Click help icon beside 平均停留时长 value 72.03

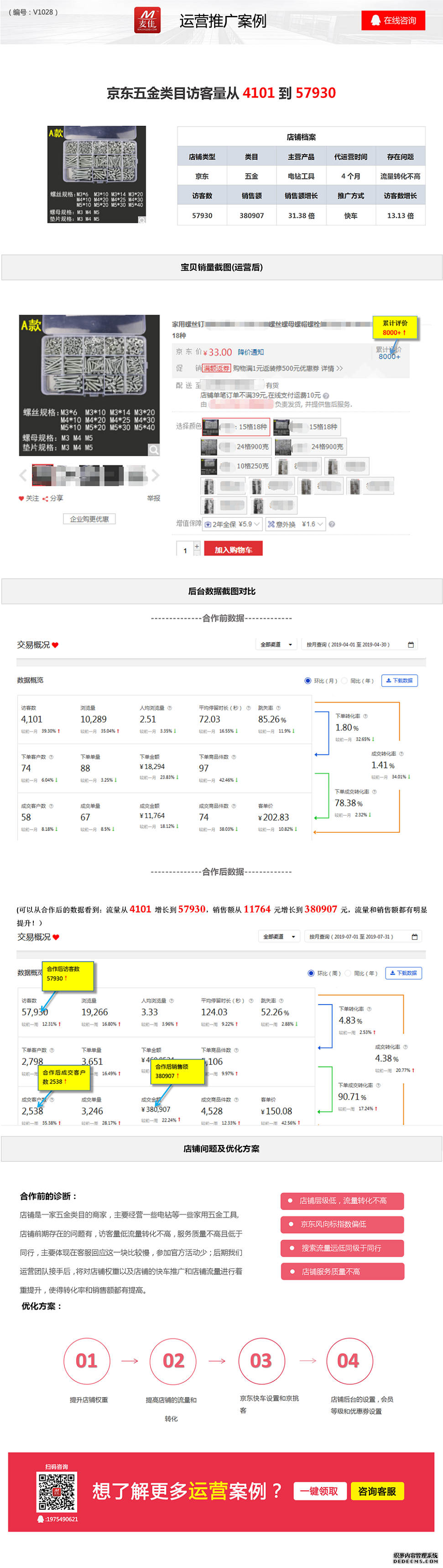249,708
